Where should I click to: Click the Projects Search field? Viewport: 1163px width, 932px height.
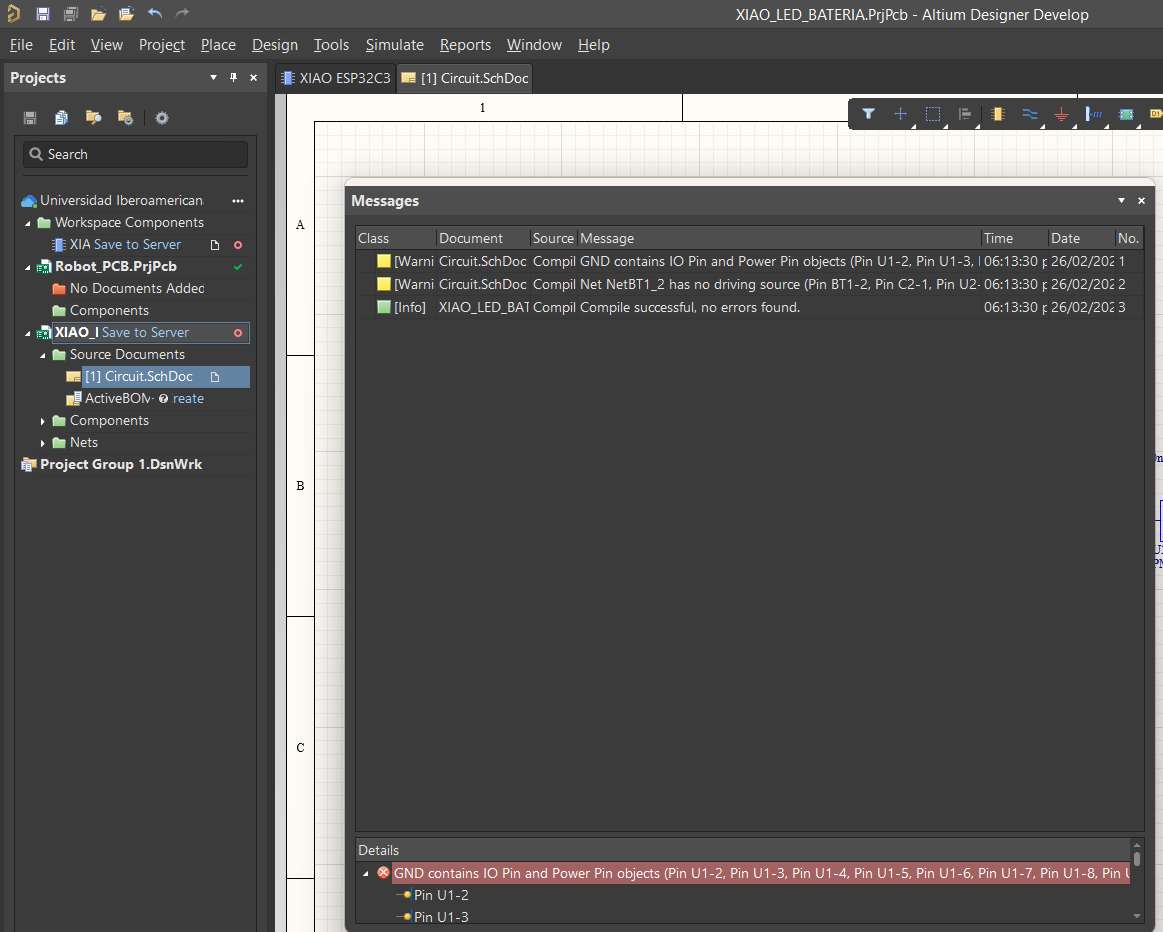click(x=136, y=154)
